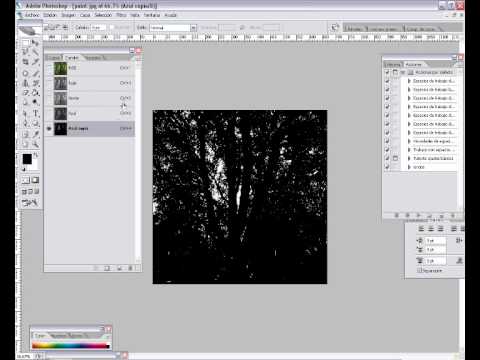Click Jump to ImageReady button

point(30,202)
